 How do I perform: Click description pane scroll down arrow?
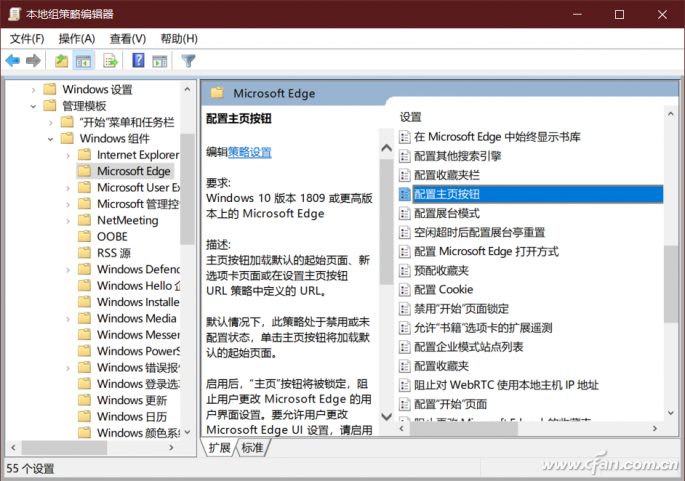tap(386, 417)
